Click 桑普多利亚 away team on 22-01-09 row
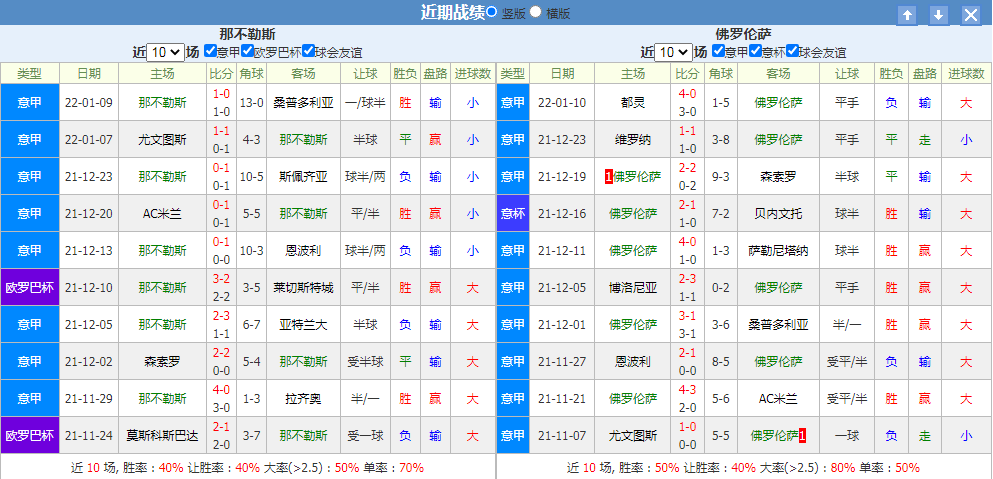993x479 pixels. pos(303,102)
